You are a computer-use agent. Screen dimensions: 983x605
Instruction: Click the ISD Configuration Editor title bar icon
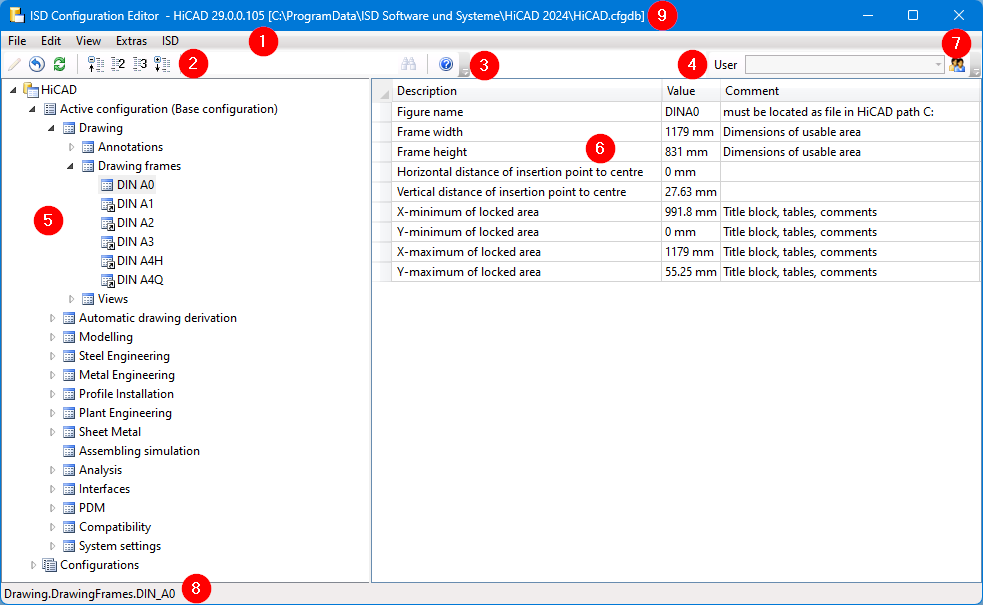(x=17, y=15)
